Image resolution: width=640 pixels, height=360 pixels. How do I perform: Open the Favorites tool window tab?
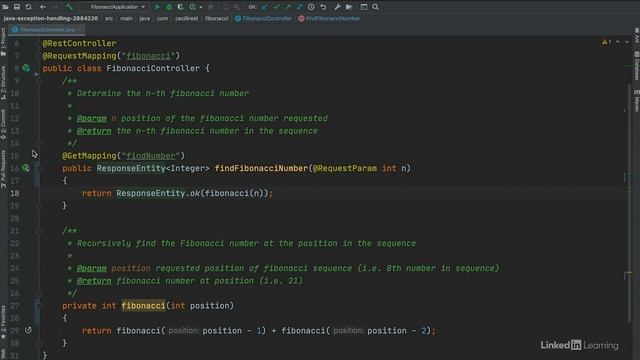tap(3, 322)
